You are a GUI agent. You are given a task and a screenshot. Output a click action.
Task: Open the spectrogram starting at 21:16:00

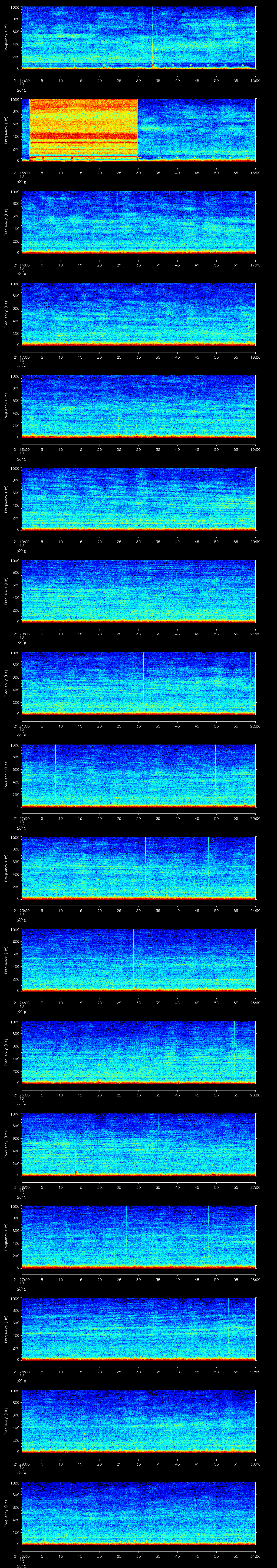tap(138, 223)
